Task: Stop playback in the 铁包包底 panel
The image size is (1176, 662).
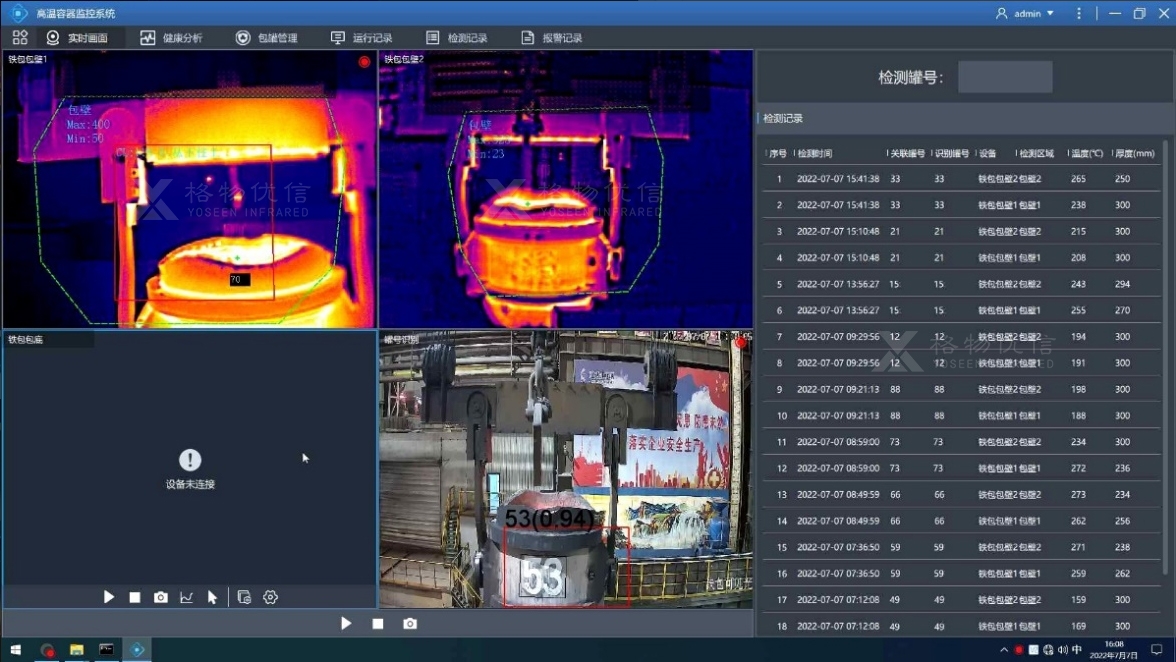Action: (135, 597)
